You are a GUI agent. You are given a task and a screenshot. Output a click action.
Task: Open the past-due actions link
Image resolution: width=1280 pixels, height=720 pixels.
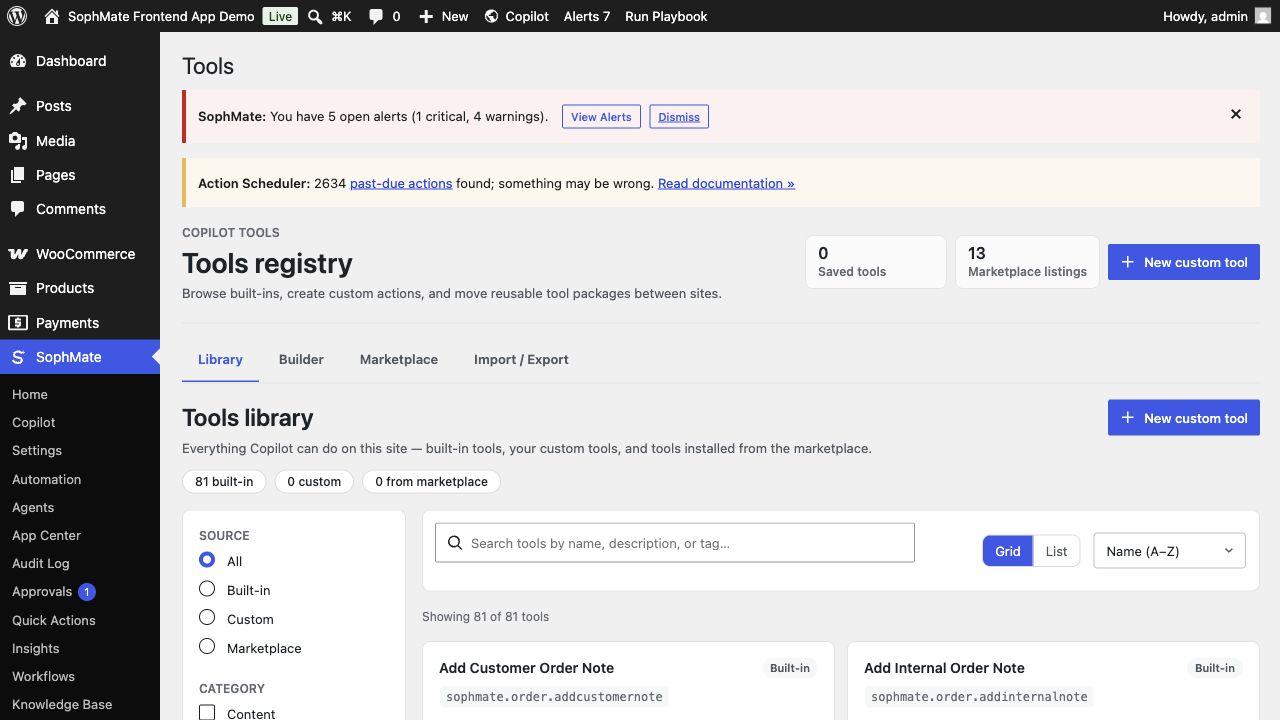[x=401, y=184]
